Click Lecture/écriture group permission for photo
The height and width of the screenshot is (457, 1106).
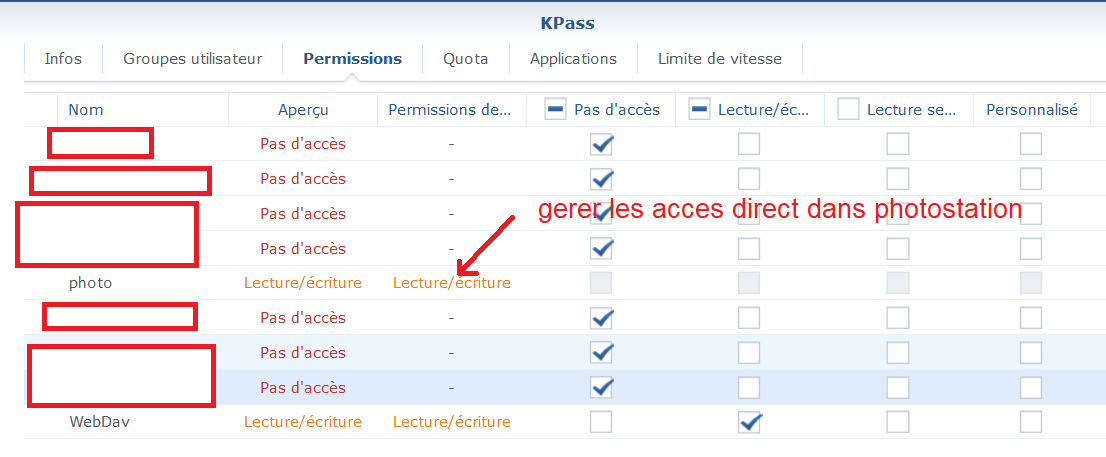(x=451, y=283)
